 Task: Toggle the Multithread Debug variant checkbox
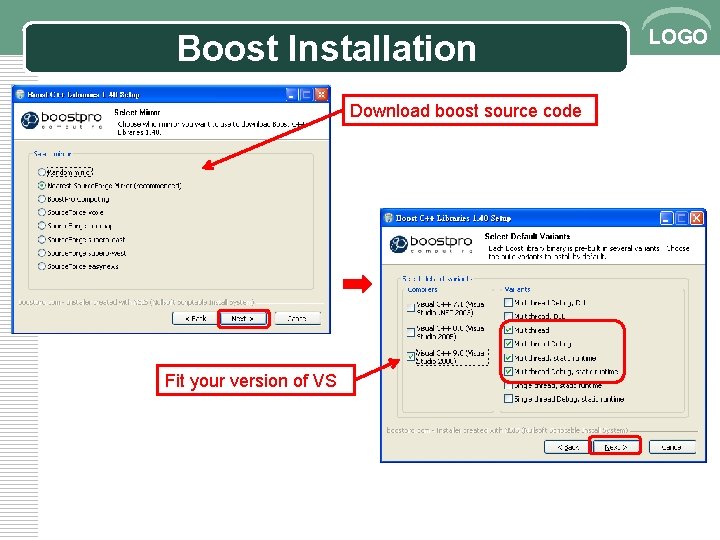coord(508,343)
